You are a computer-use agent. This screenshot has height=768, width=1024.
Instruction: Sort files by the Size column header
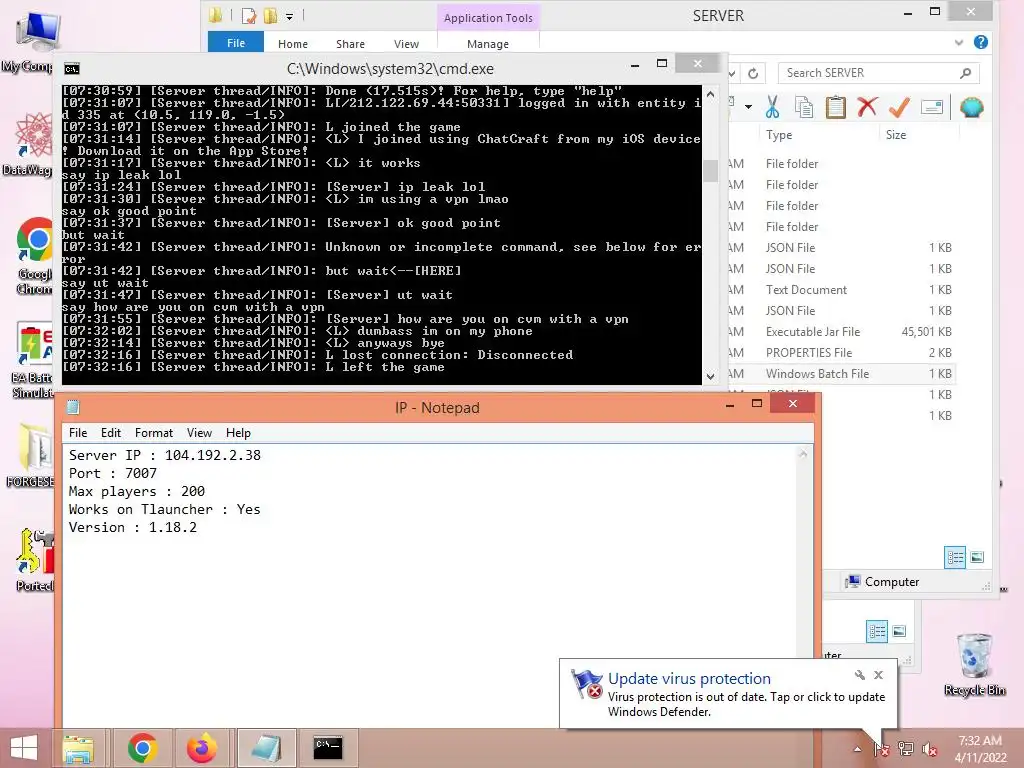(x=896, y=135)
